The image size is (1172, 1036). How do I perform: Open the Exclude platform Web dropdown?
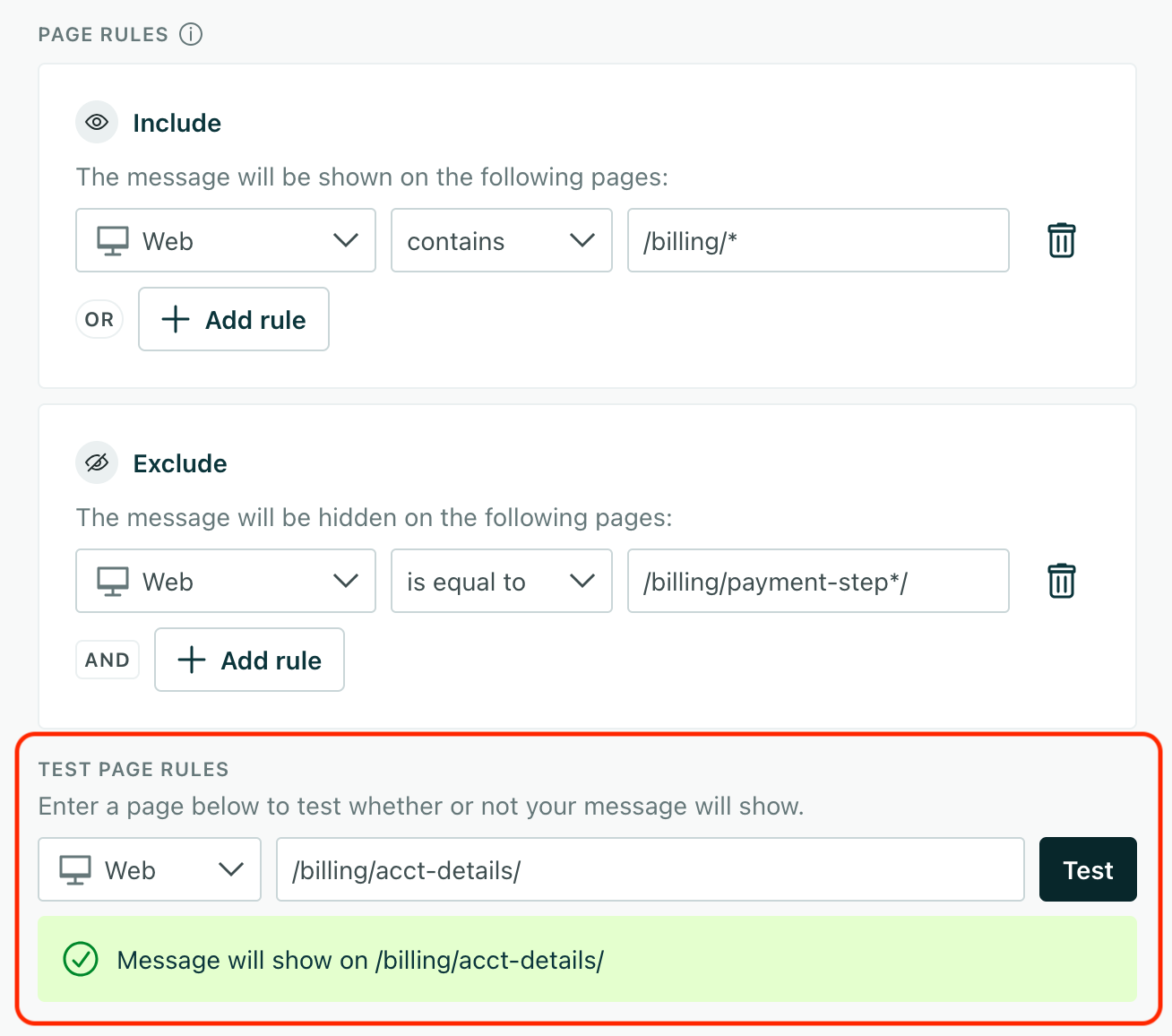pos(226,581)
